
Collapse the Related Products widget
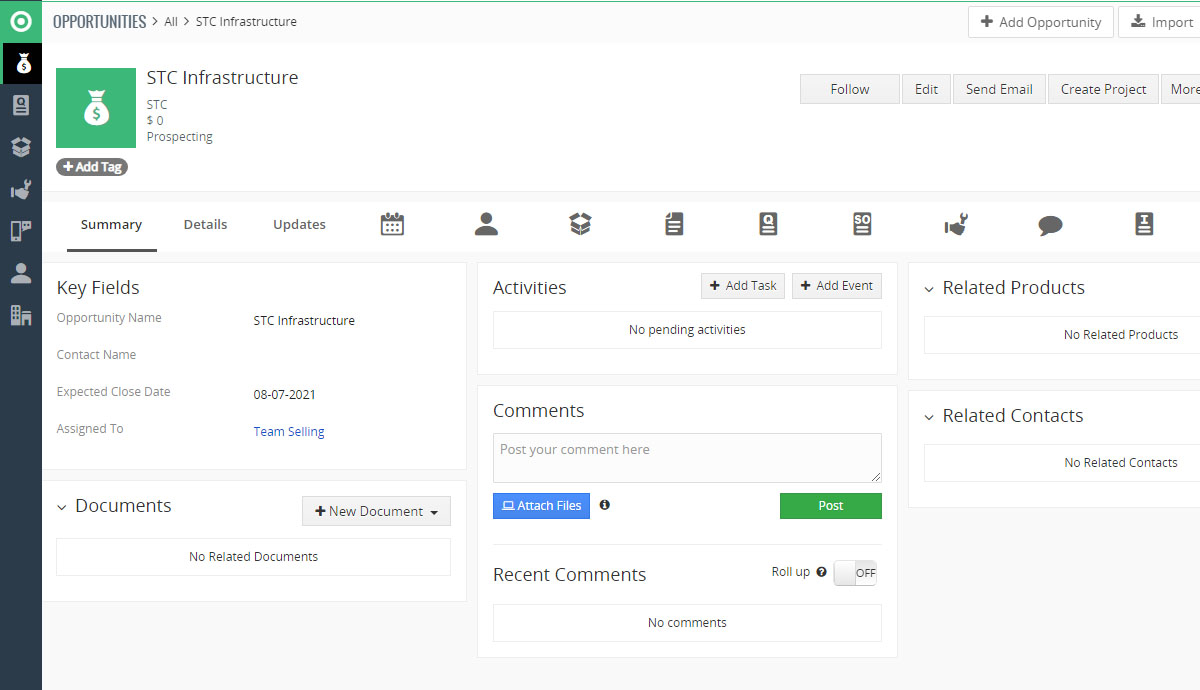coord(929,289)
